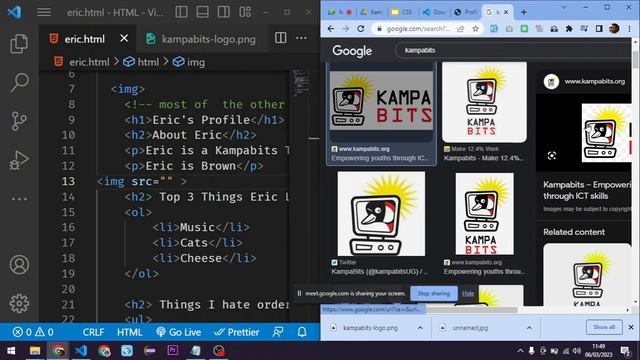The height and width of the screenshot is (360, 640).
Task: Show errors and warnings in status bar
Action: pos(33,332)
